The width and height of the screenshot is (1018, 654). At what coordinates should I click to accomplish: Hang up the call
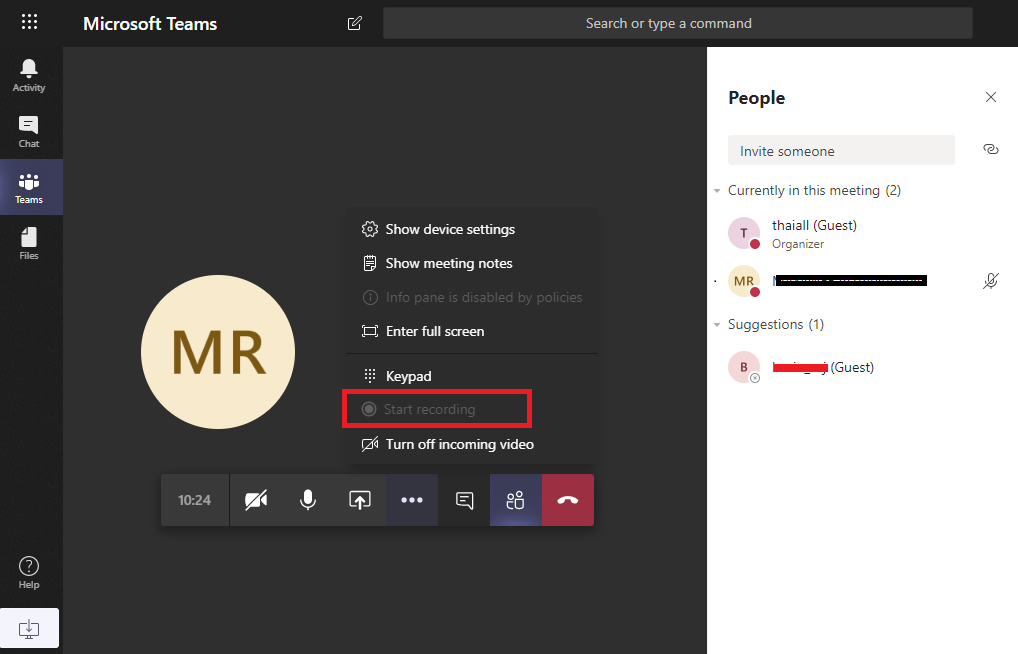point(568,500)
